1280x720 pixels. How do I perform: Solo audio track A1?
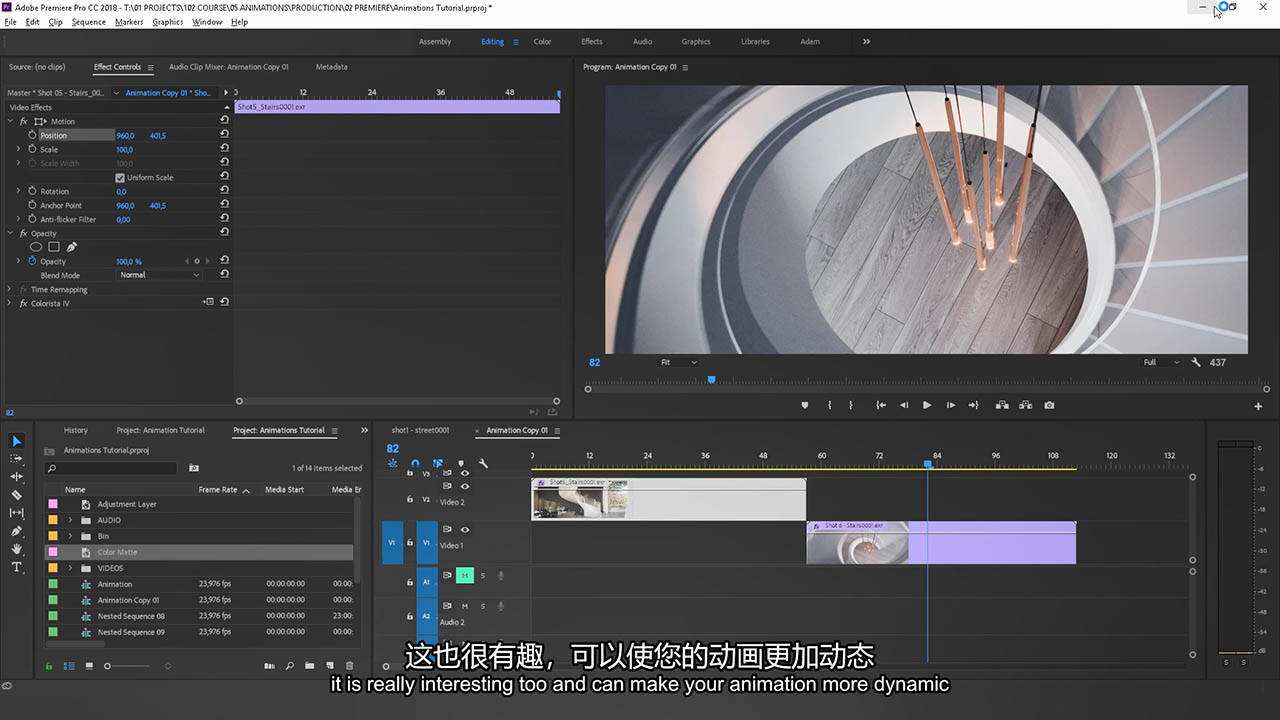coord(483,575)
